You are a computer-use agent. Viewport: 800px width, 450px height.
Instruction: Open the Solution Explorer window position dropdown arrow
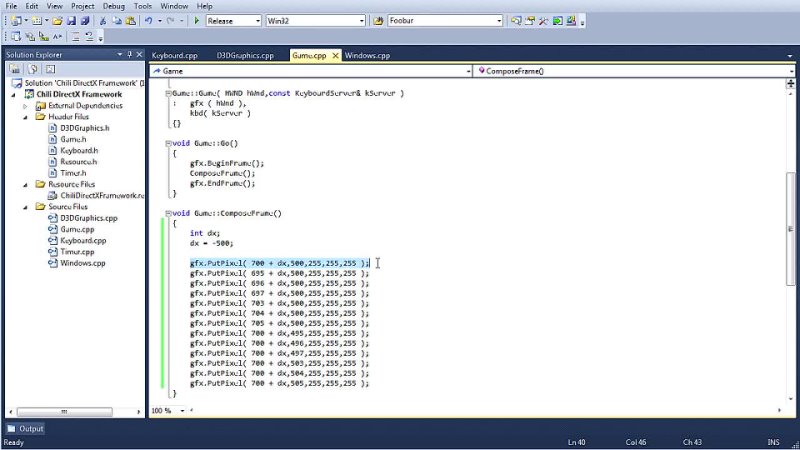coord(120,55)
